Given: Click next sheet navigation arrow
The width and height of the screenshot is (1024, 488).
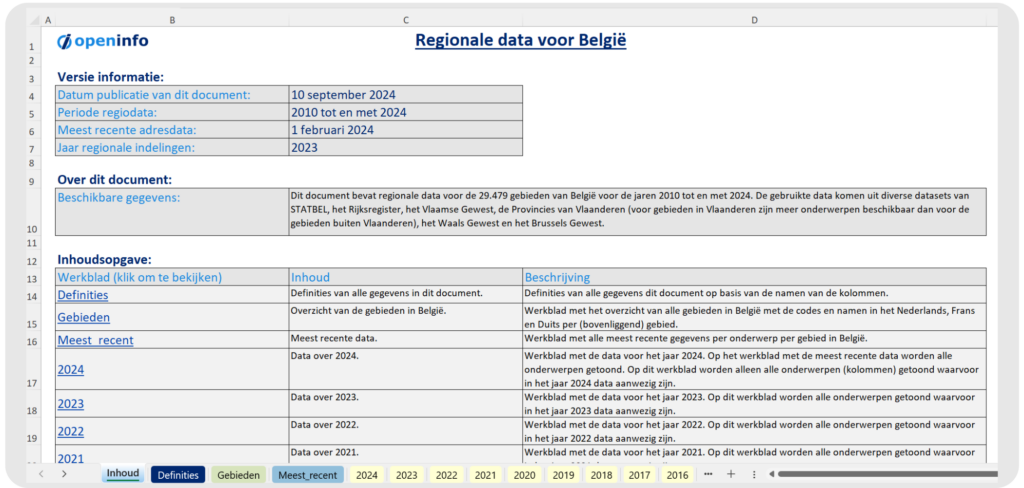Looking at the screenshot, I should click(64, 474).
